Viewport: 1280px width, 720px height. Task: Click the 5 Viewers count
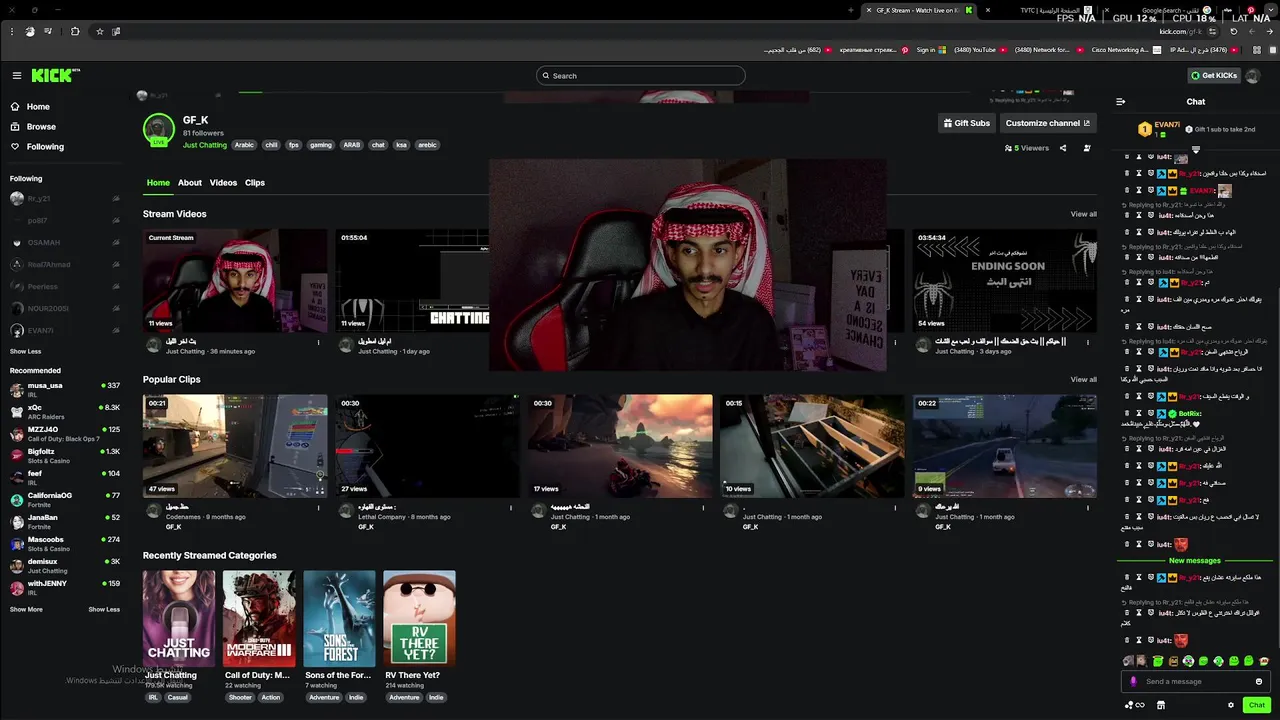(x=1027, y=148)
